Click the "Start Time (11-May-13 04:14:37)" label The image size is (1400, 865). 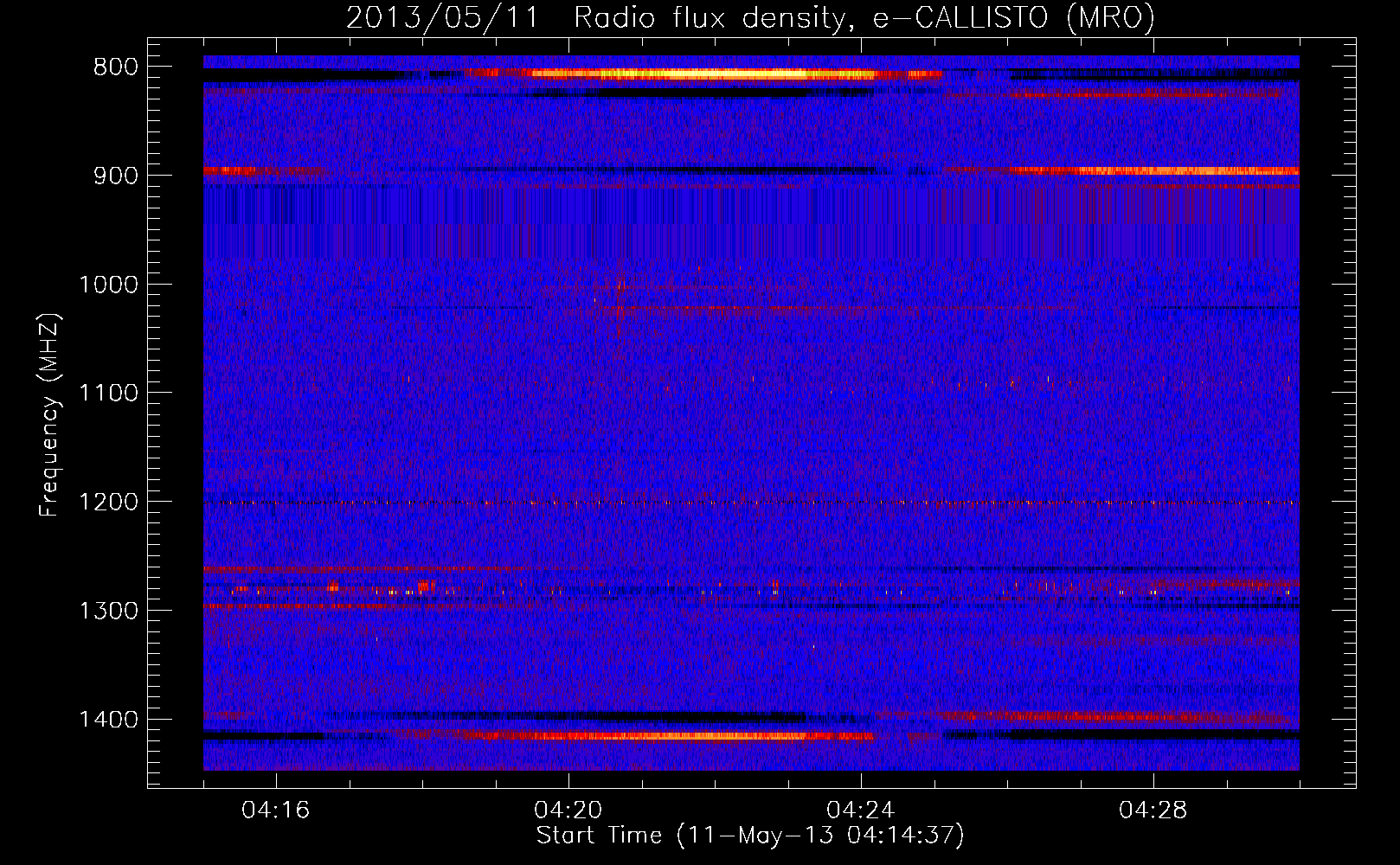pos(750,835)
